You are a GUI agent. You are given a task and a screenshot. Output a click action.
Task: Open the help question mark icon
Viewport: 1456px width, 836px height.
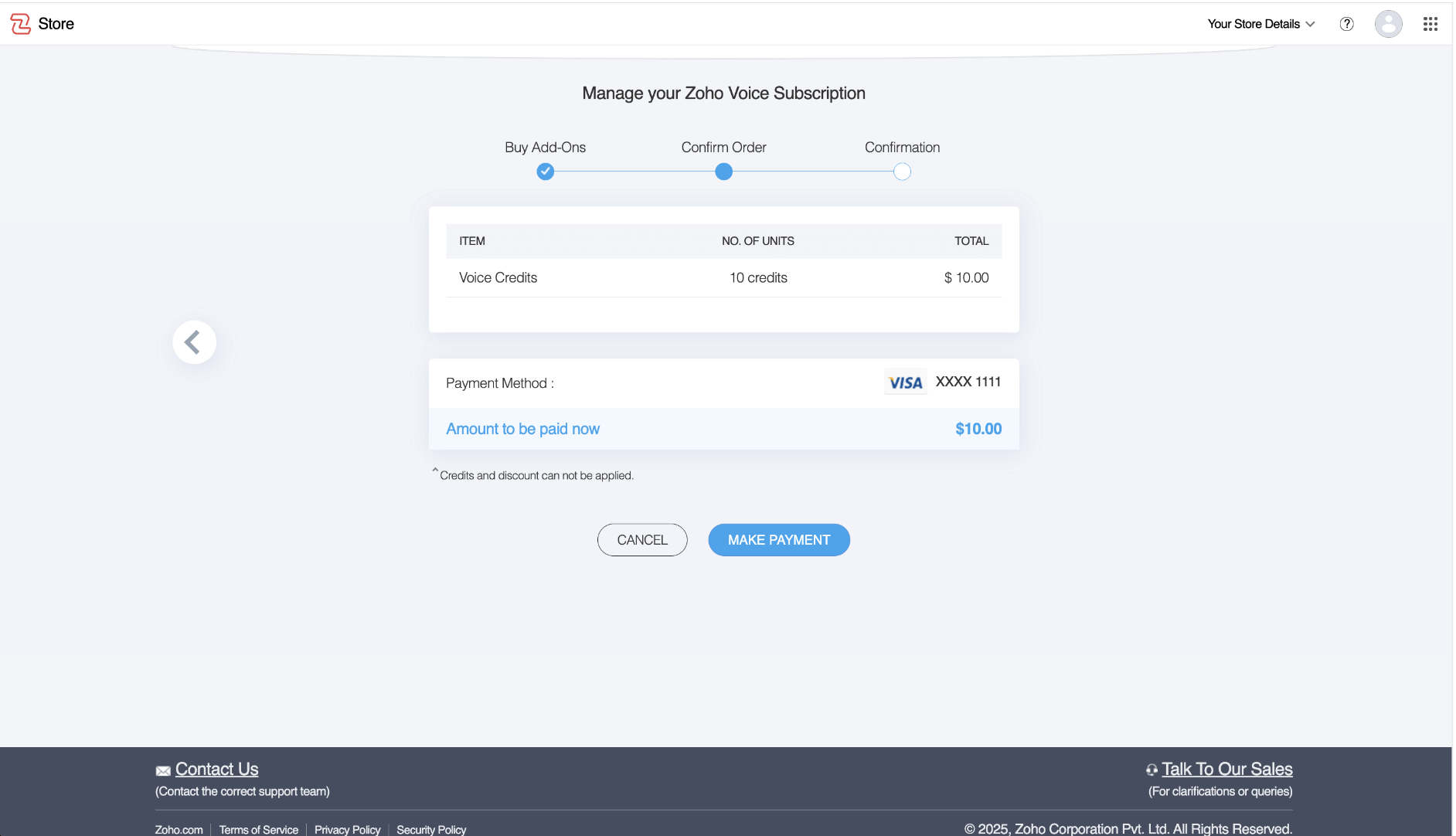[x=1347, y=24]
